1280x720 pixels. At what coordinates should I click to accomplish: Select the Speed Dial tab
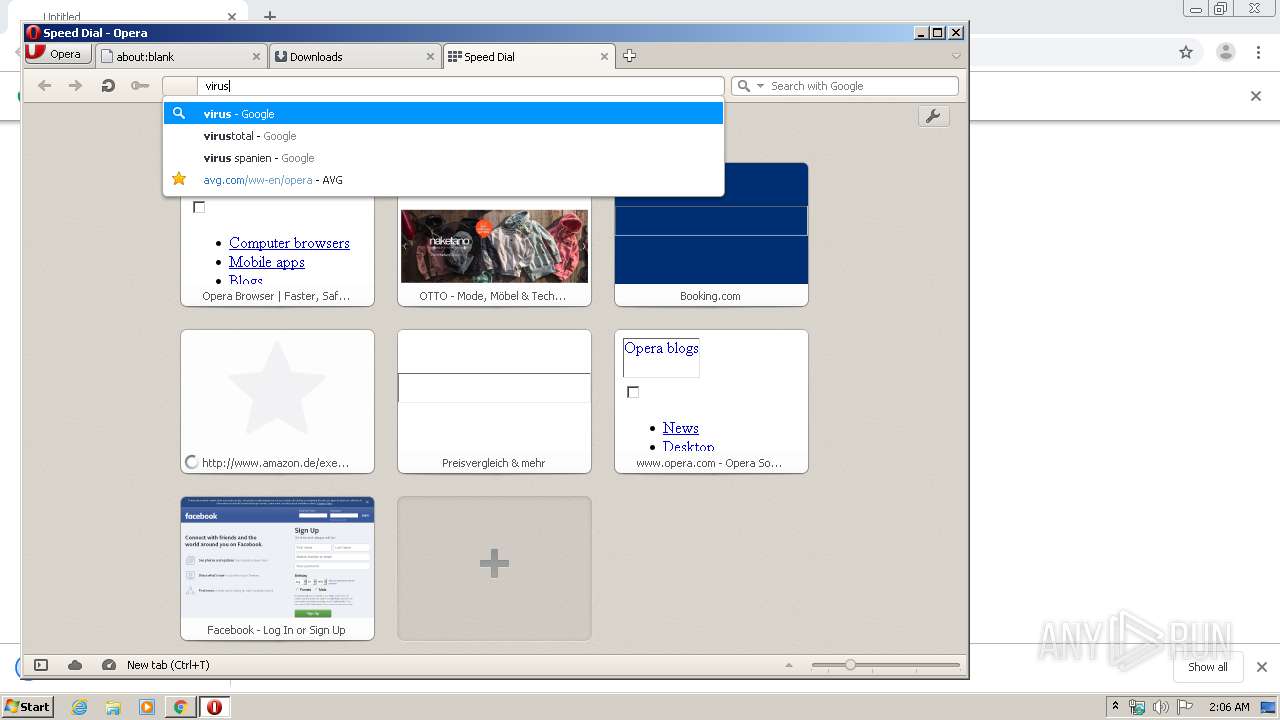coord(529,56)
